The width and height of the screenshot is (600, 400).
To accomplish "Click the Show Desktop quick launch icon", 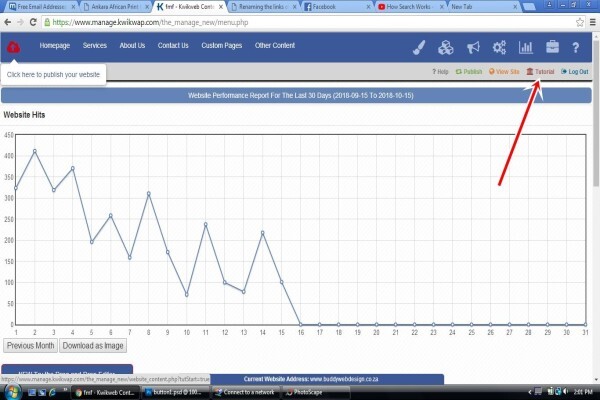I will point(32,392).
